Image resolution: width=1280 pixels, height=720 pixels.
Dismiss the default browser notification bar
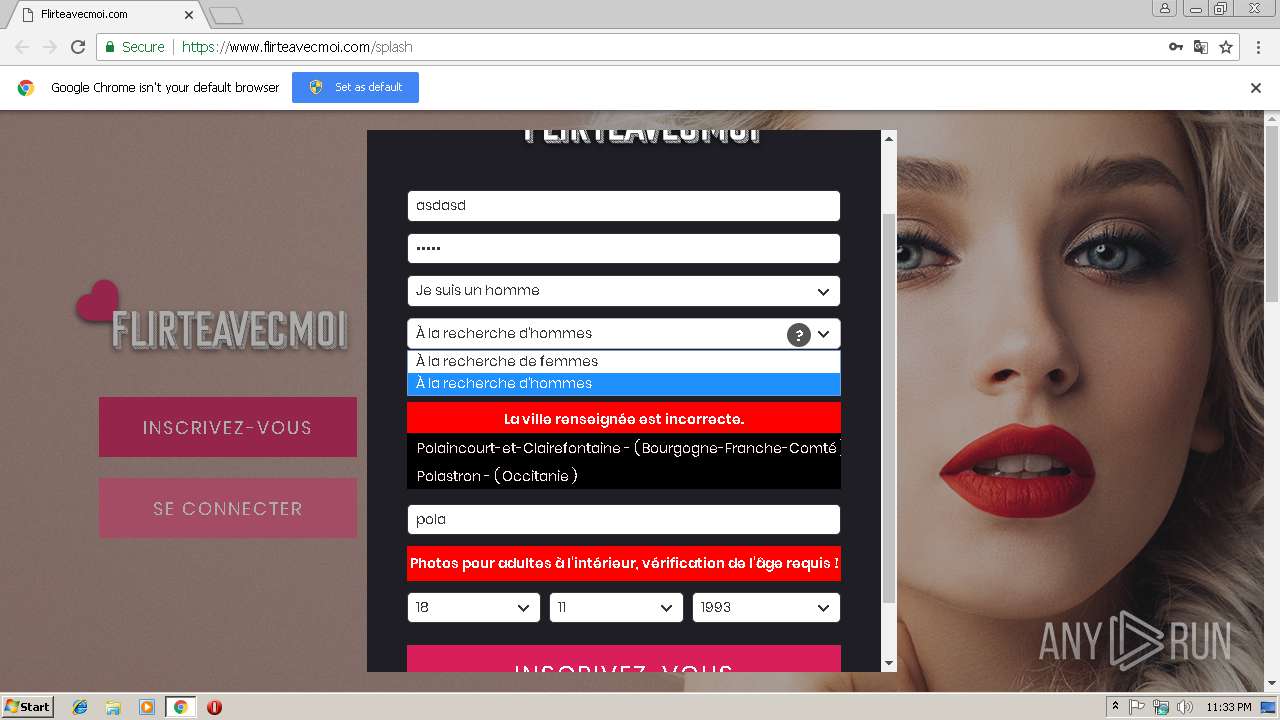1256,88
